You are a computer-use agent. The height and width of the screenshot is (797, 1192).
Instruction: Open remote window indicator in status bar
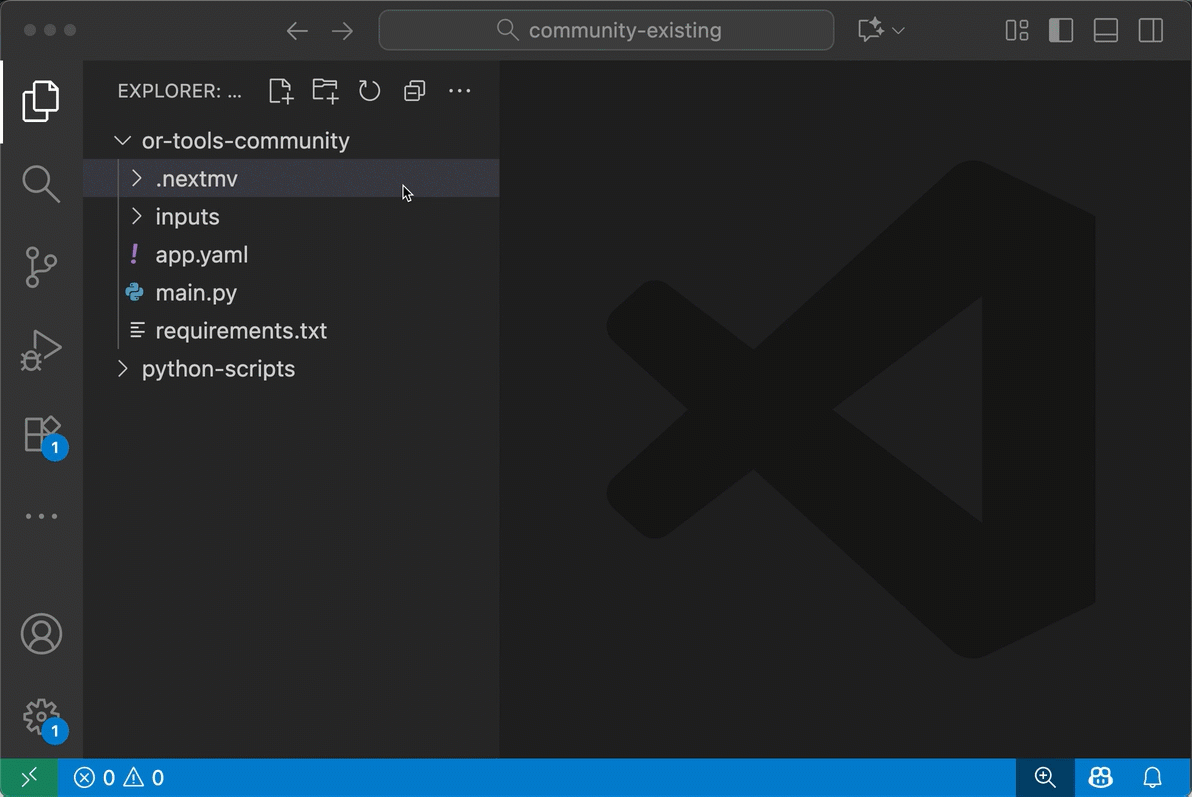(x=29, y=777)
